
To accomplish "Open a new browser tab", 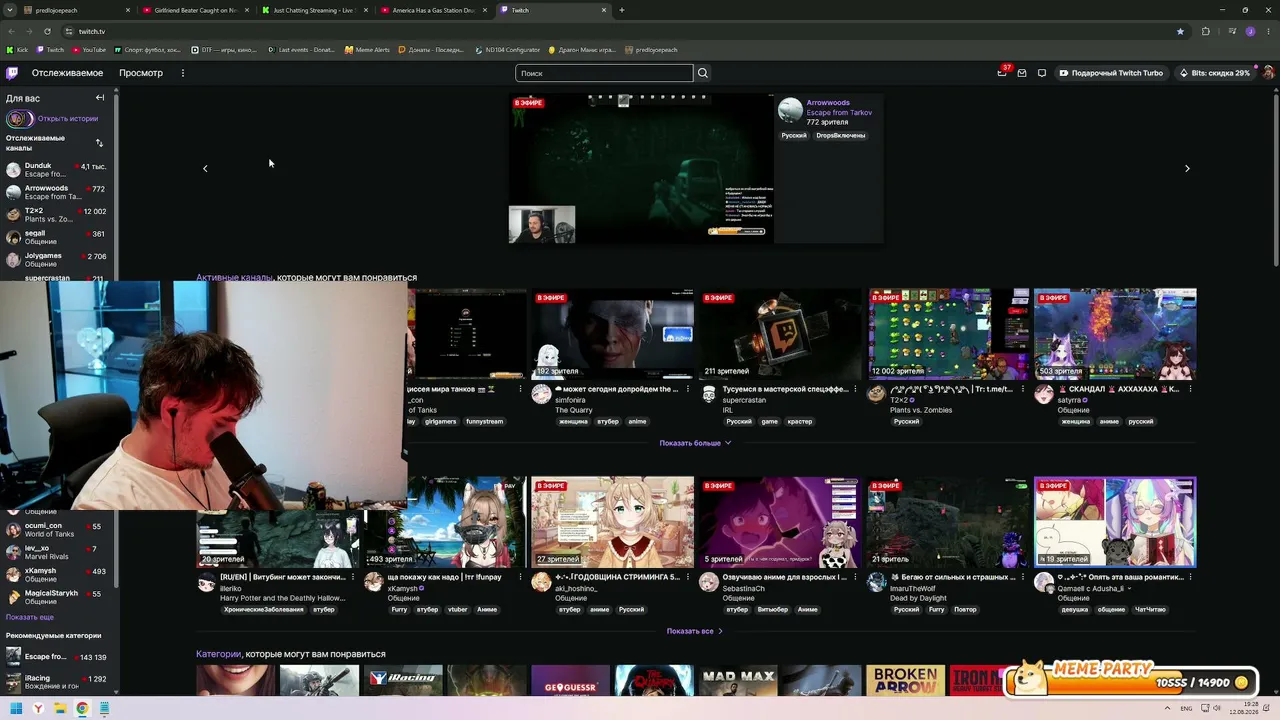I will pyautogui.click(x=622, y=10).
